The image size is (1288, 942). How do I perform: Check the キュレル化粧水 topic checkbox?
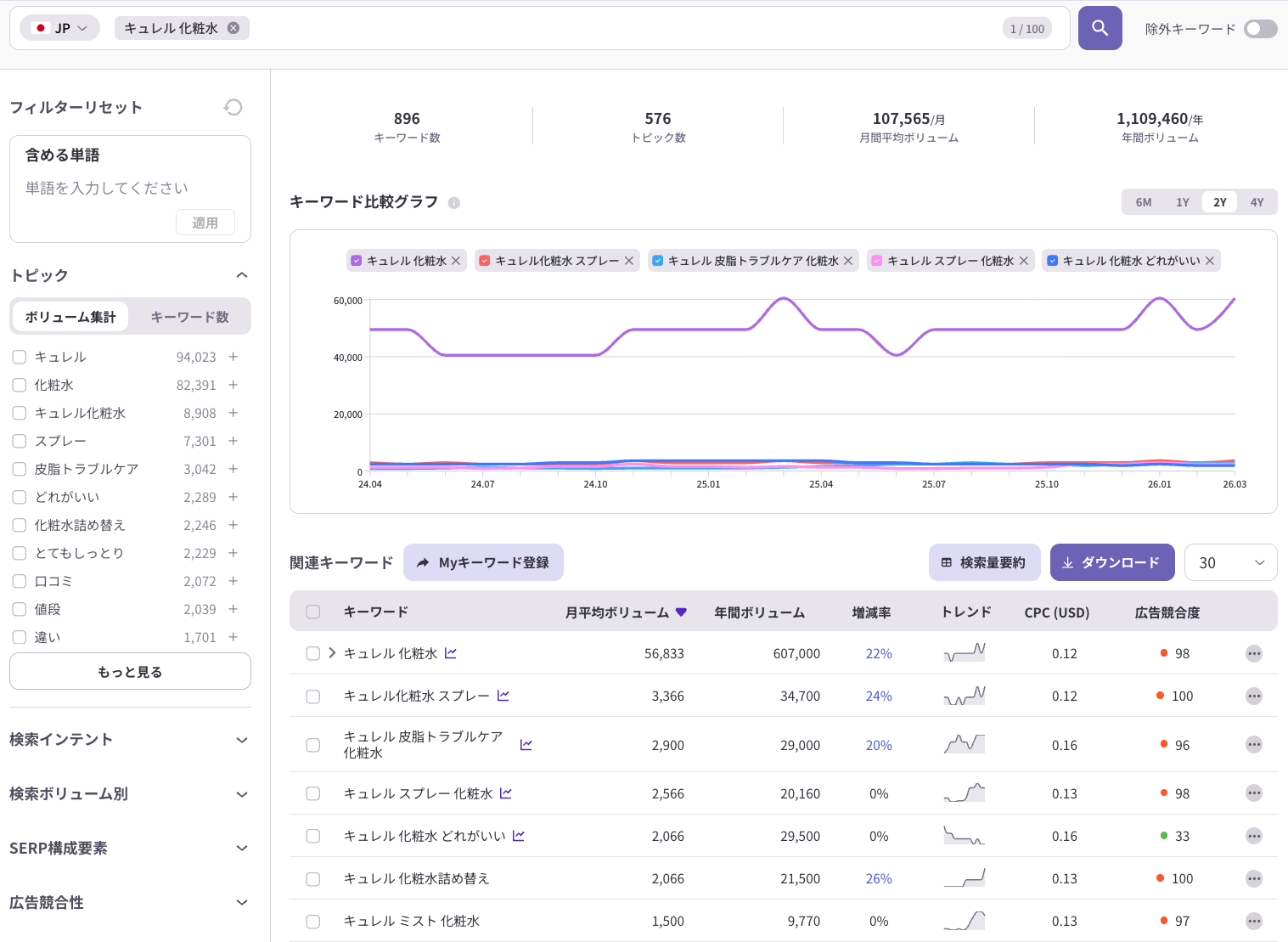pyautogui.click(x=20, y=413)
